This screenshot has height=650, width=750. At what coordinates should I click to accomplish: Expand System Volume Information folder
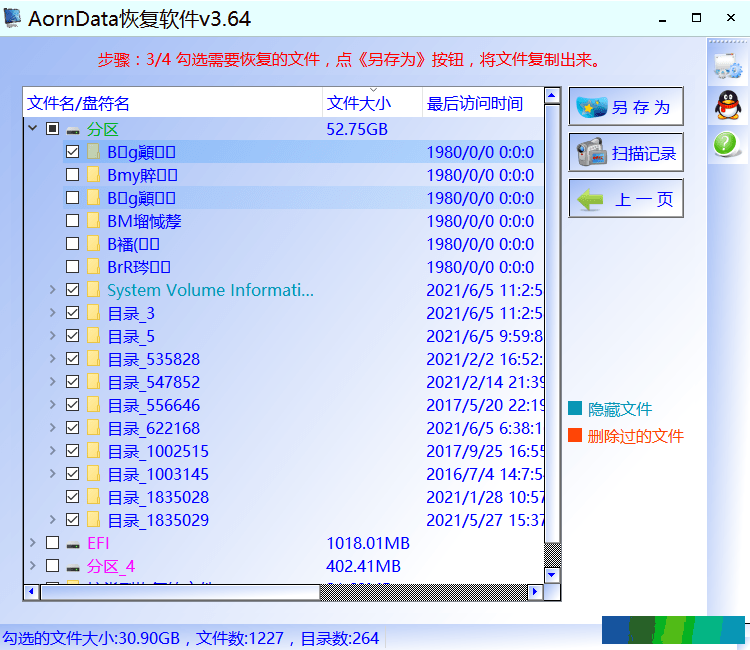[53, 289]
